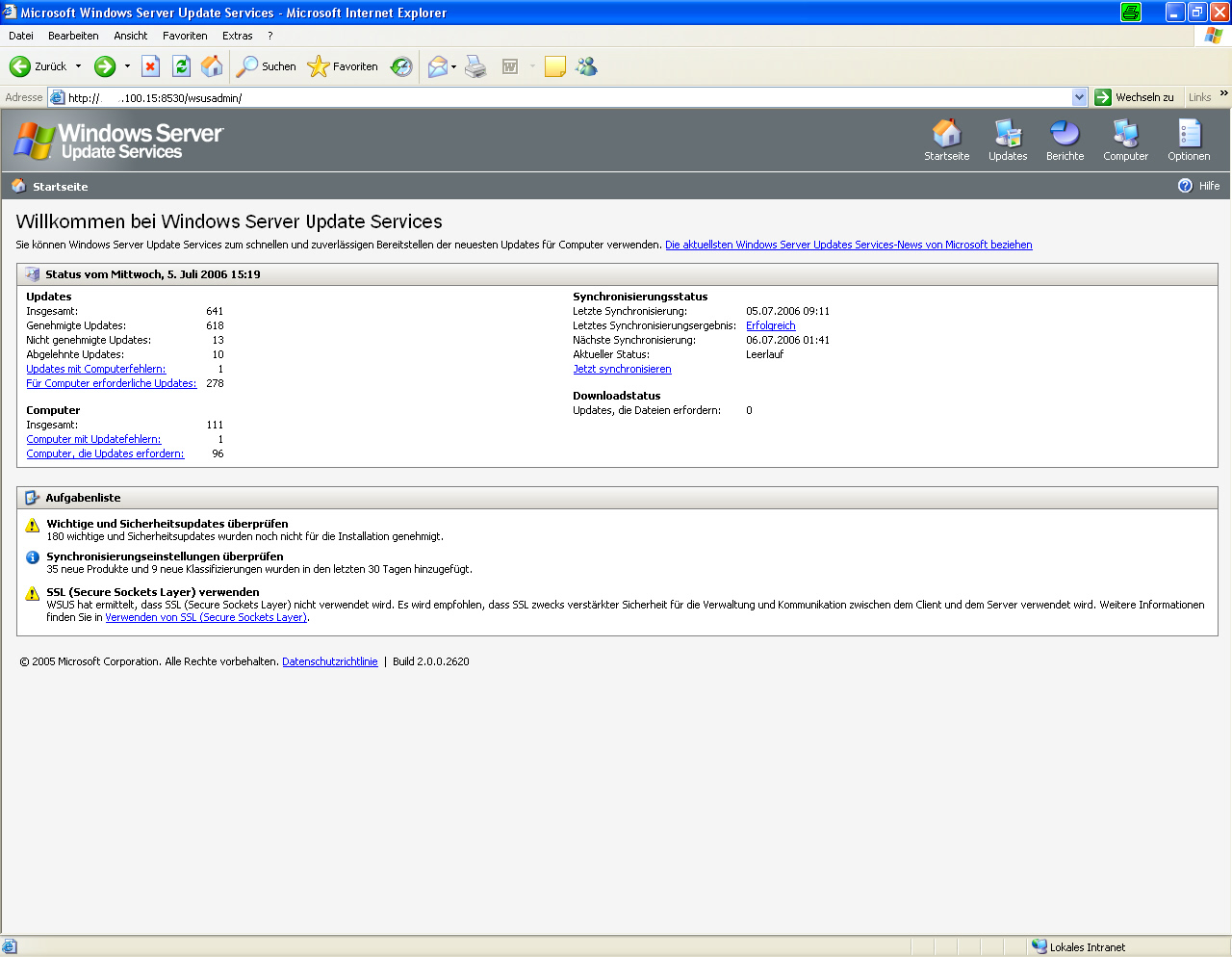Open browser history clock icon
1232x957 pixels.
click(401, 66)
